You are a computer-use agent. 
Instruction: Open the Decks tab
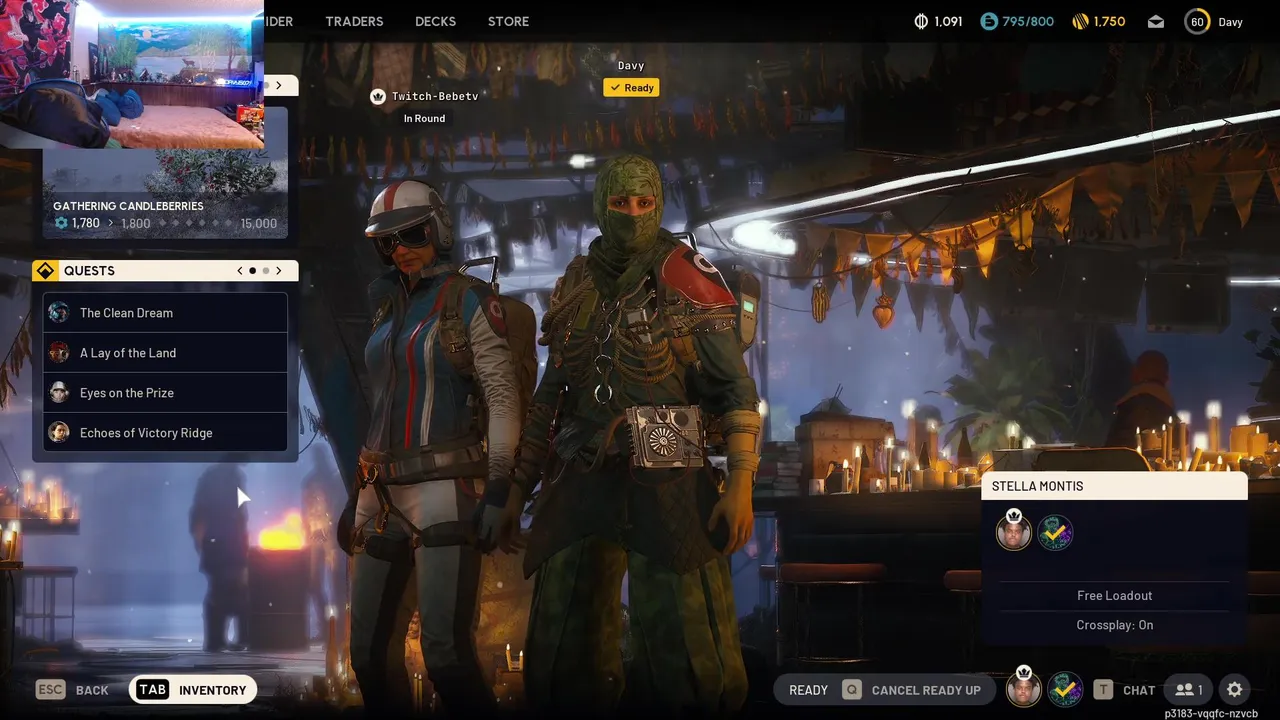(435, 21)
